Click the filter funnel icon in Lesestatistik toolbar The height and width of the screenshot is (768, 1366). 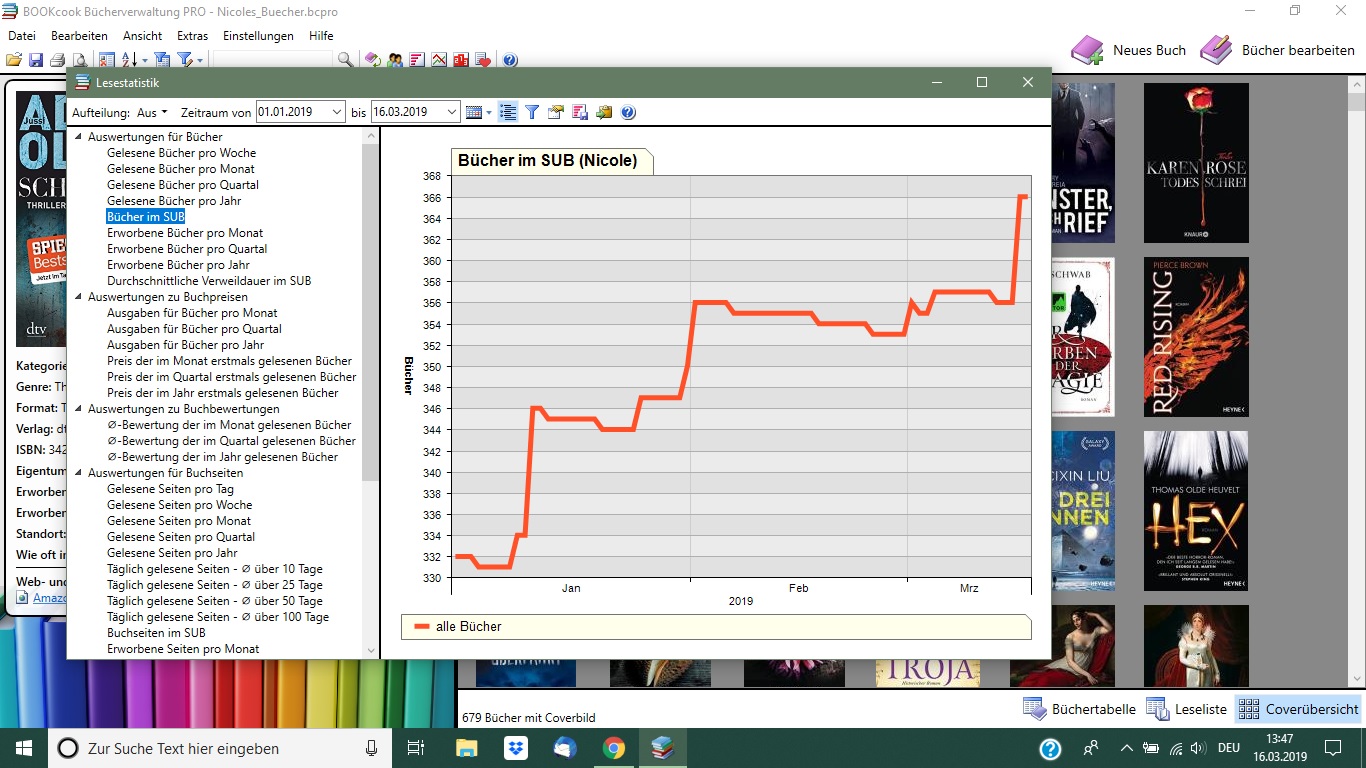(x=532, y=112)
